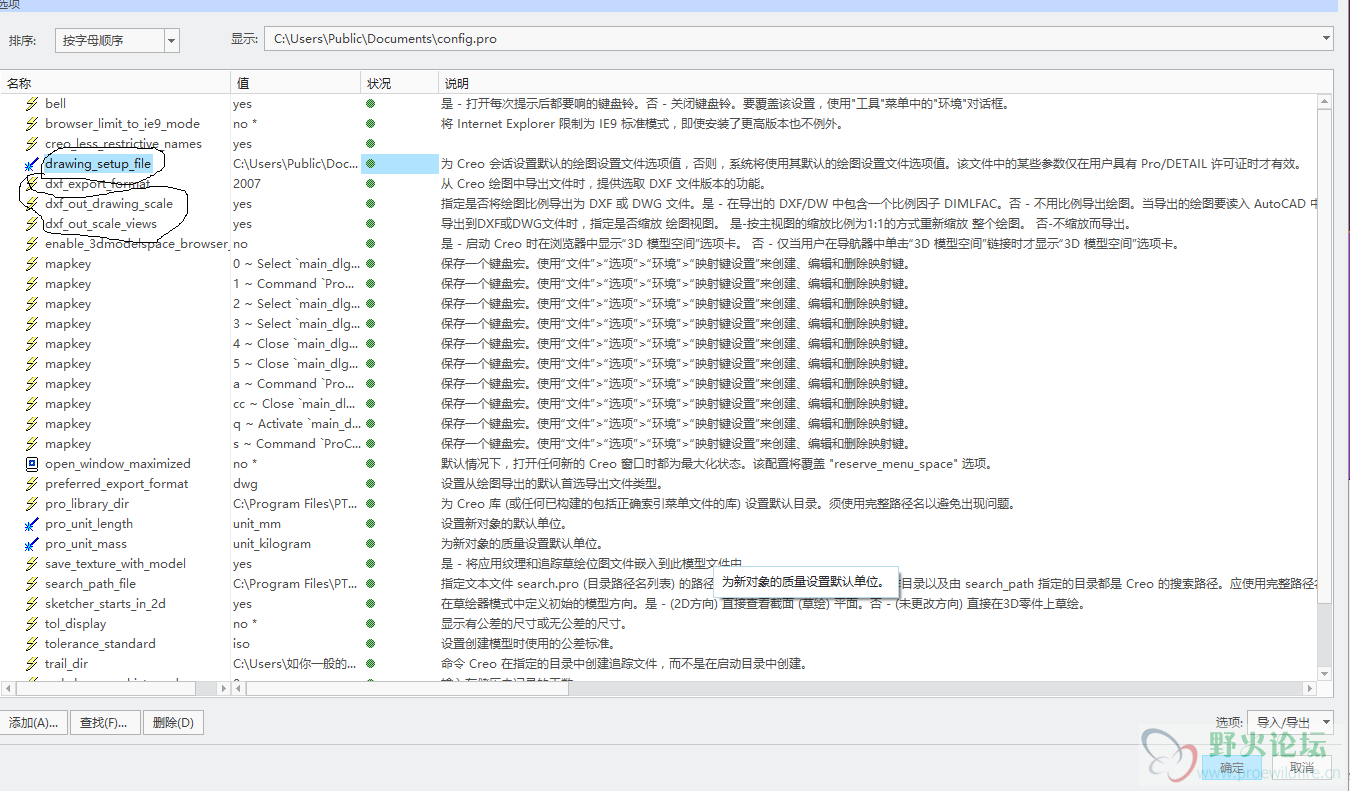Click the lightning icon for browser_limit_to_ie9_mode
Screen dimensions: 1350x791
point(32,124)
